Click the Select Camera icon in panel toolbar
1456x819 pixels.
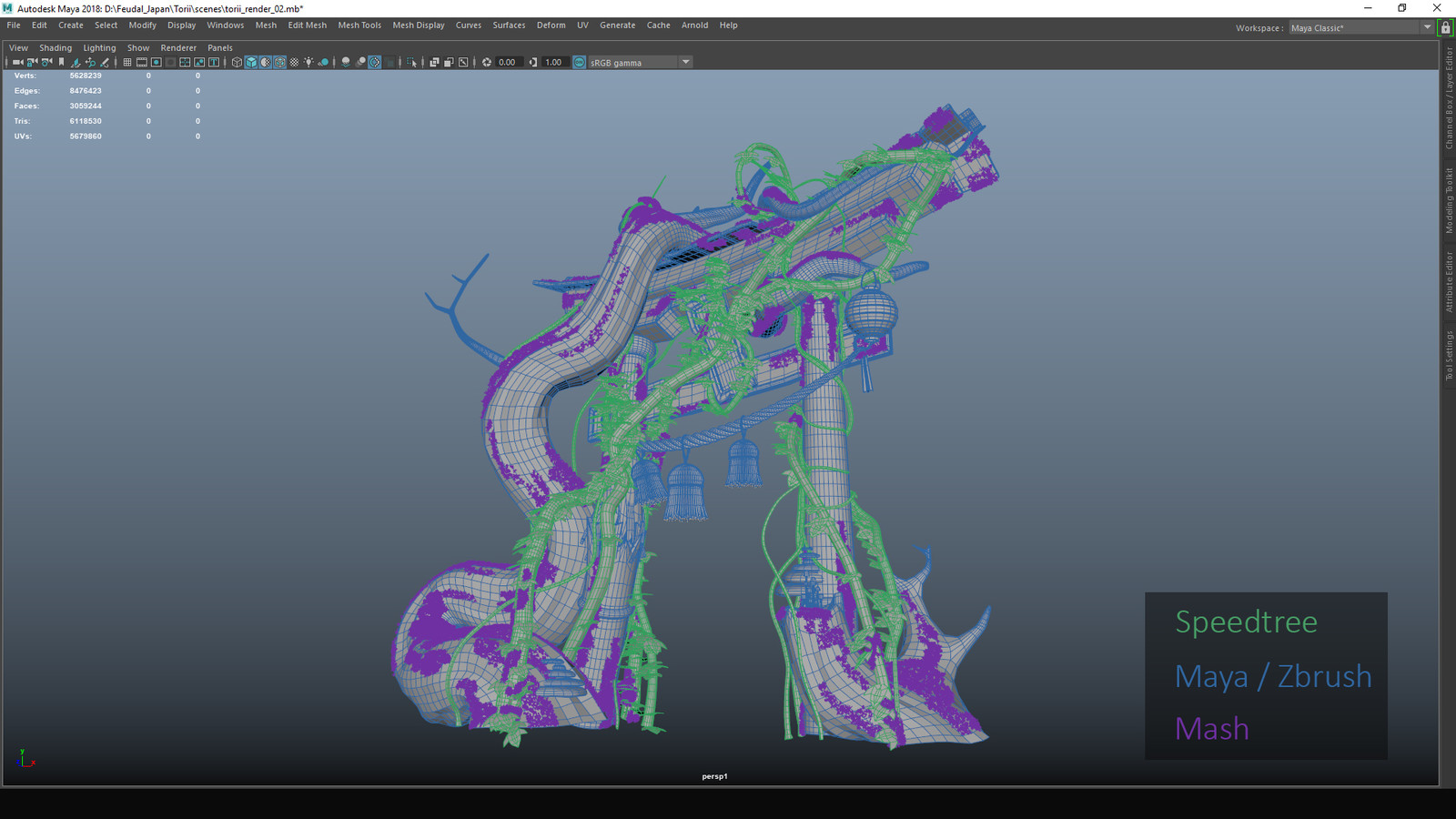(18, 62)
